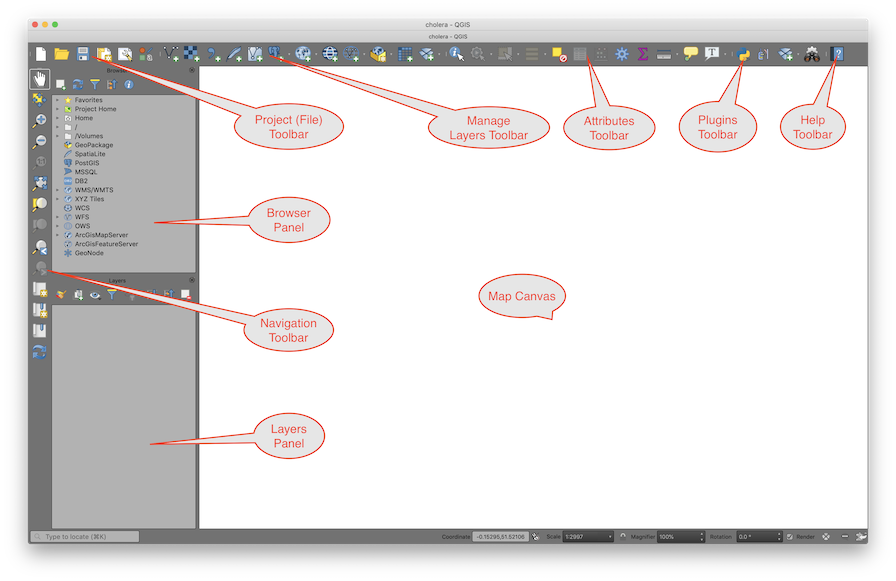Select the Identify Features tool
The height and width of the screenshot is (581, 896).
point(455,54)
